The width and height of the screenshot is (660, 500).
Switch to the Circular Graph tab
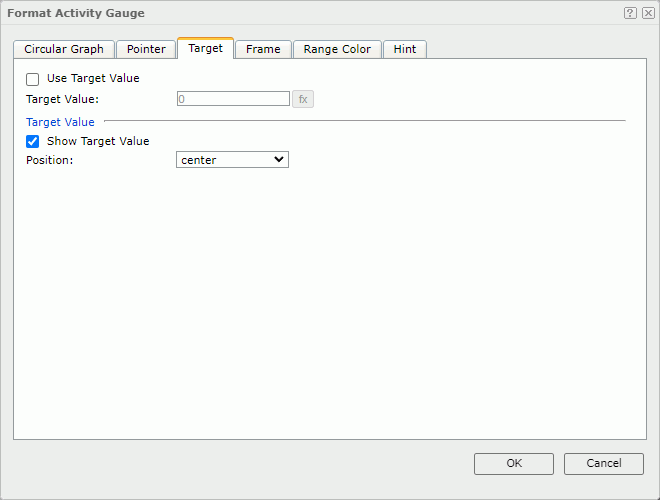click(64, 49)
